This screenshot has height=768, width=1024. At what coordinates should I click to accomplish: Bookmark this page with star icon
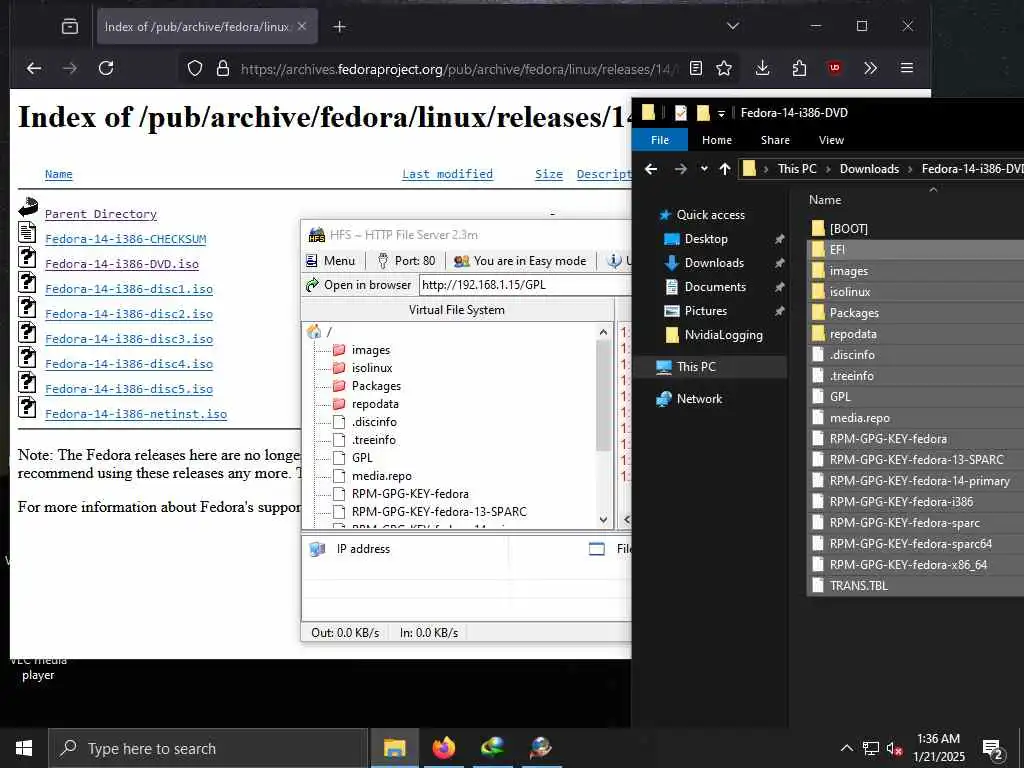click(724, 68)
